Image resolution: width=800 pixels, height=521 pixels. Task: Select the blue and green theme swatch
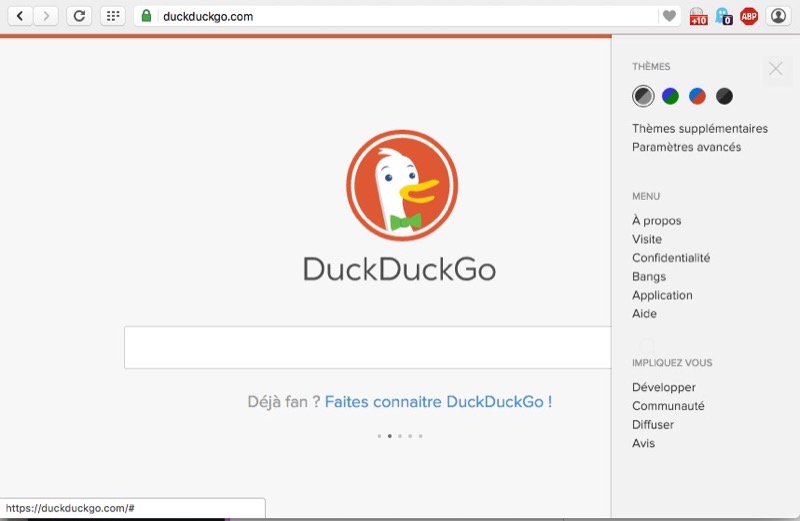[x=670, y=96]
